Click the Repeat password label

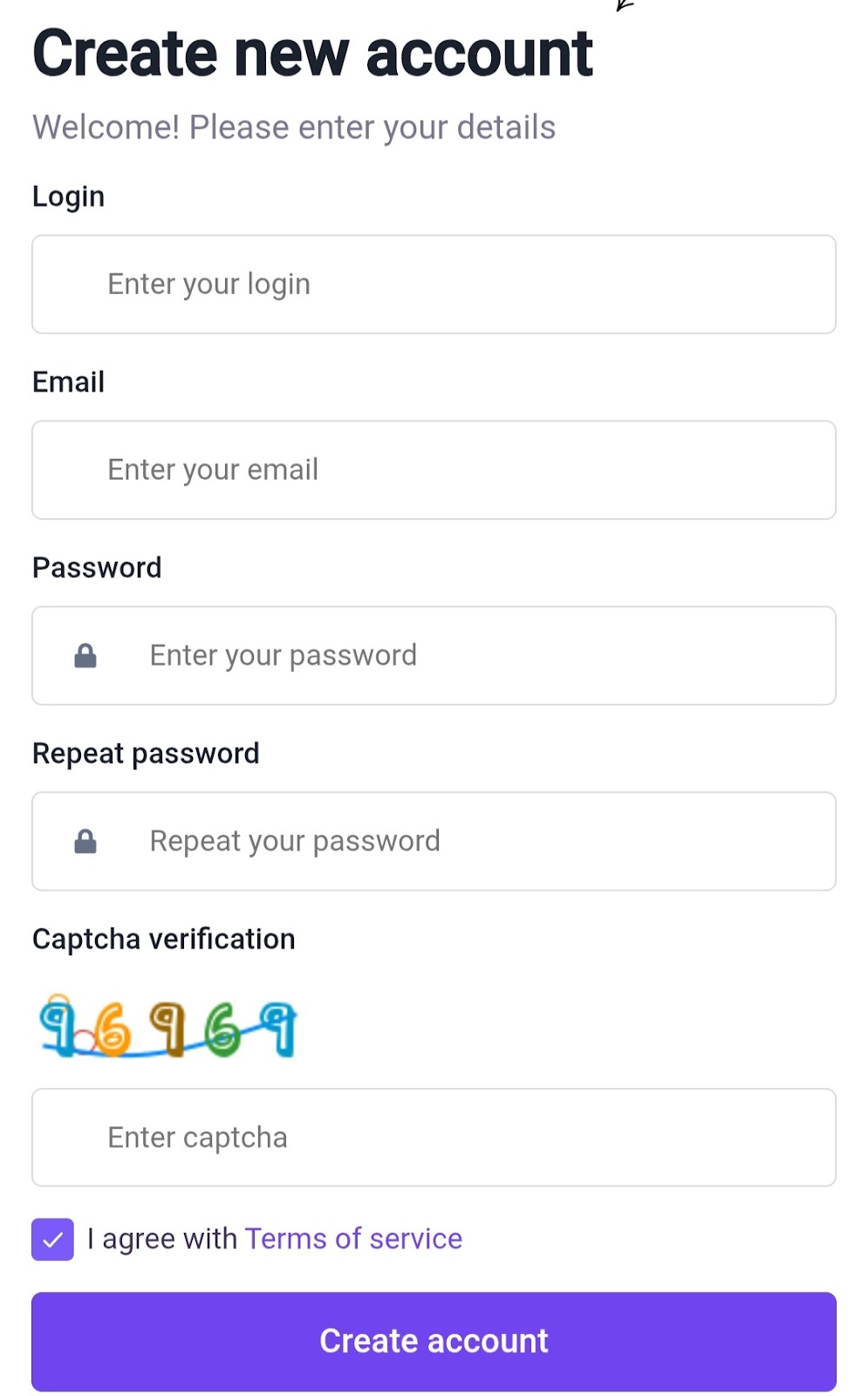pos(146,754)
